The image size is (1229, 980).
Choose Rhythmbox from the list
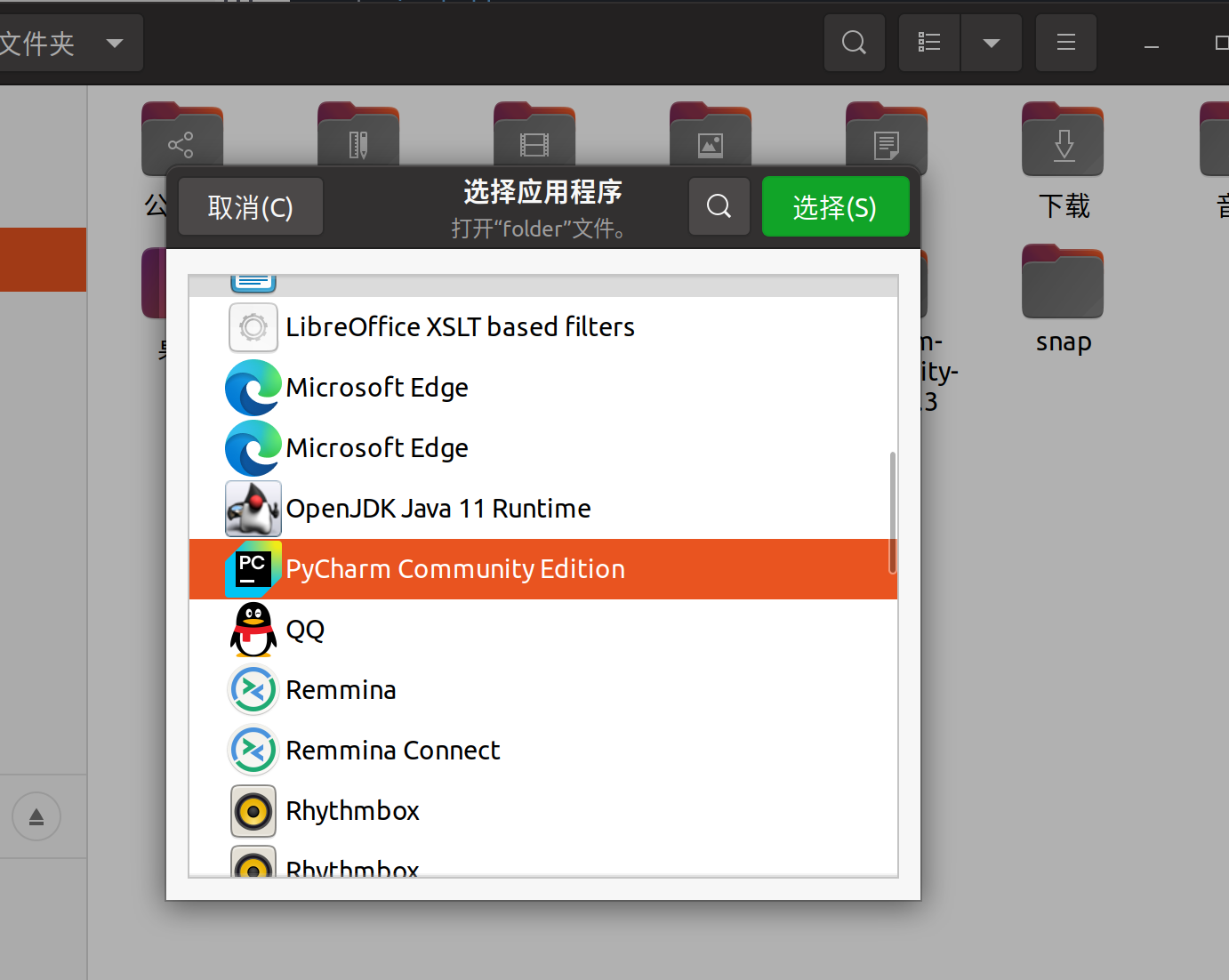click(x=543, y=811)
